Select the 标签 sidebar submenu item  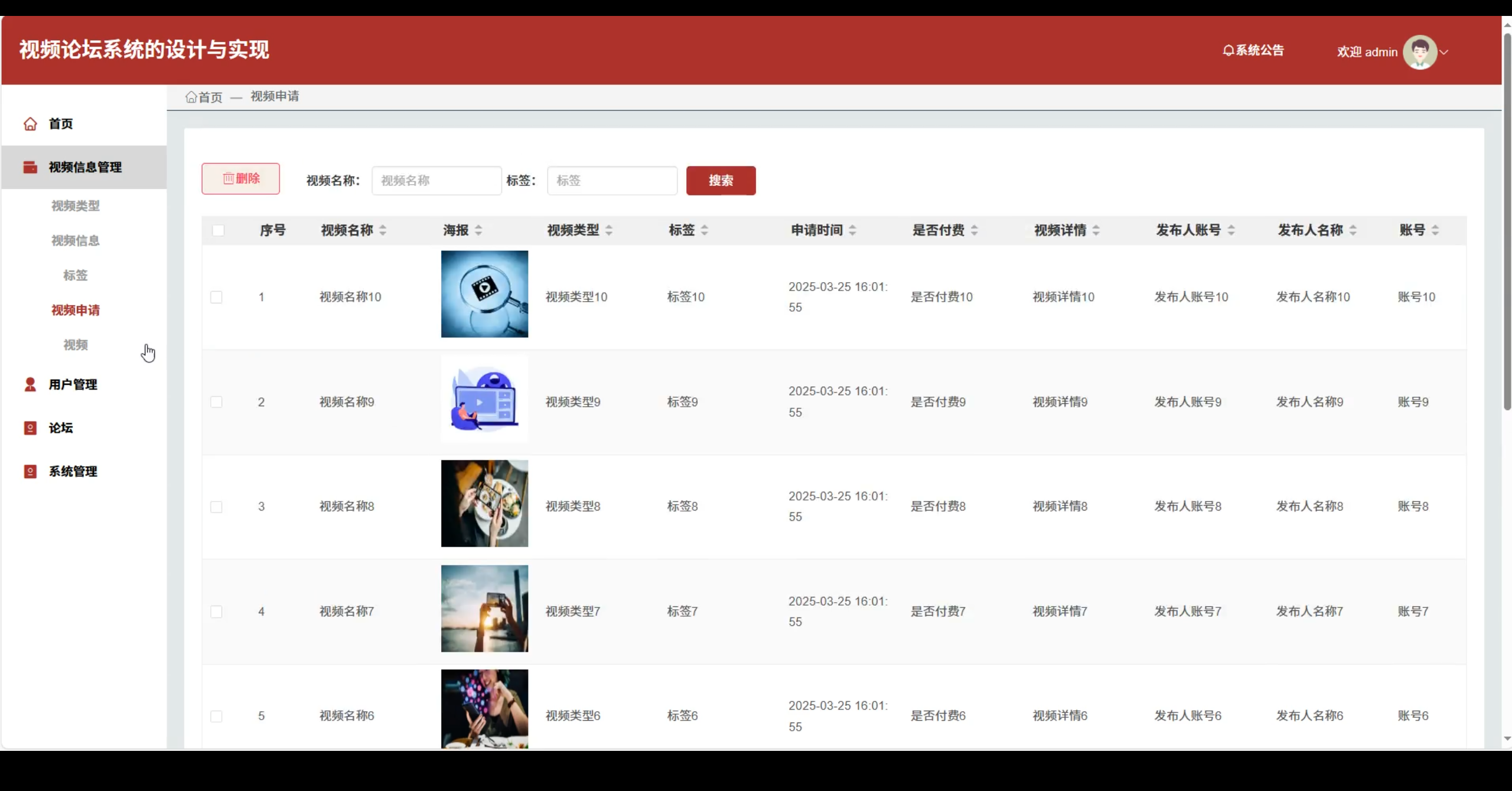75,275
